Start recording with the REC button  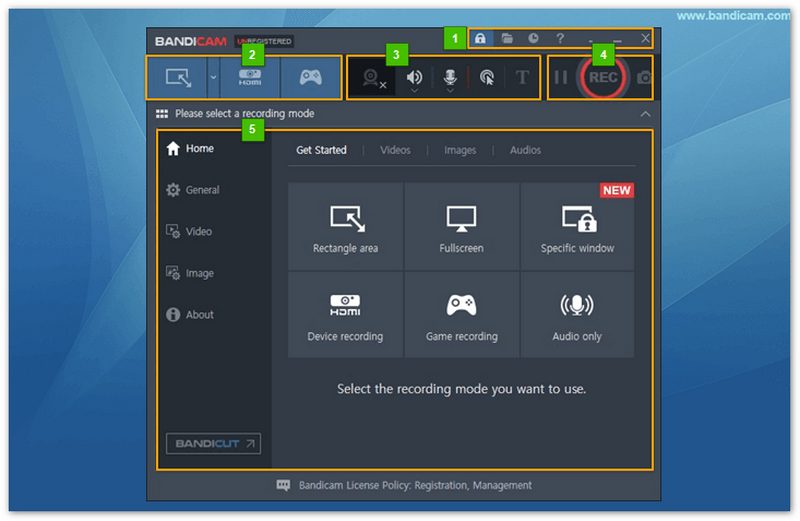603,78
